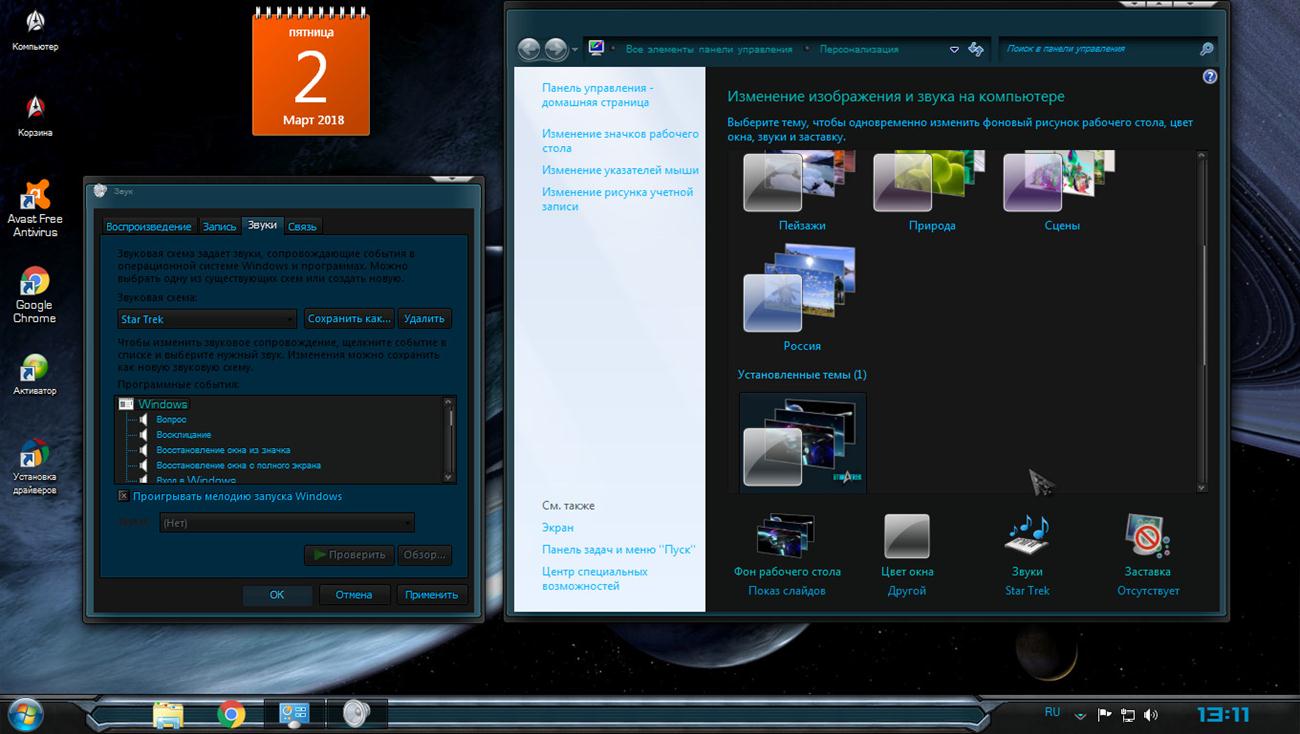Click the search magnifier in control panel
This screenshot has height=734, width=1300.
click(x=1206, y=49)
